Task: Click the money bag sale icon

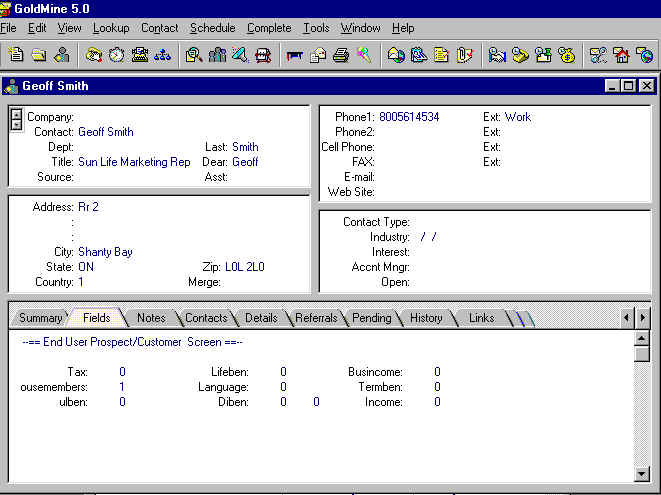Action: coord(566,55)
